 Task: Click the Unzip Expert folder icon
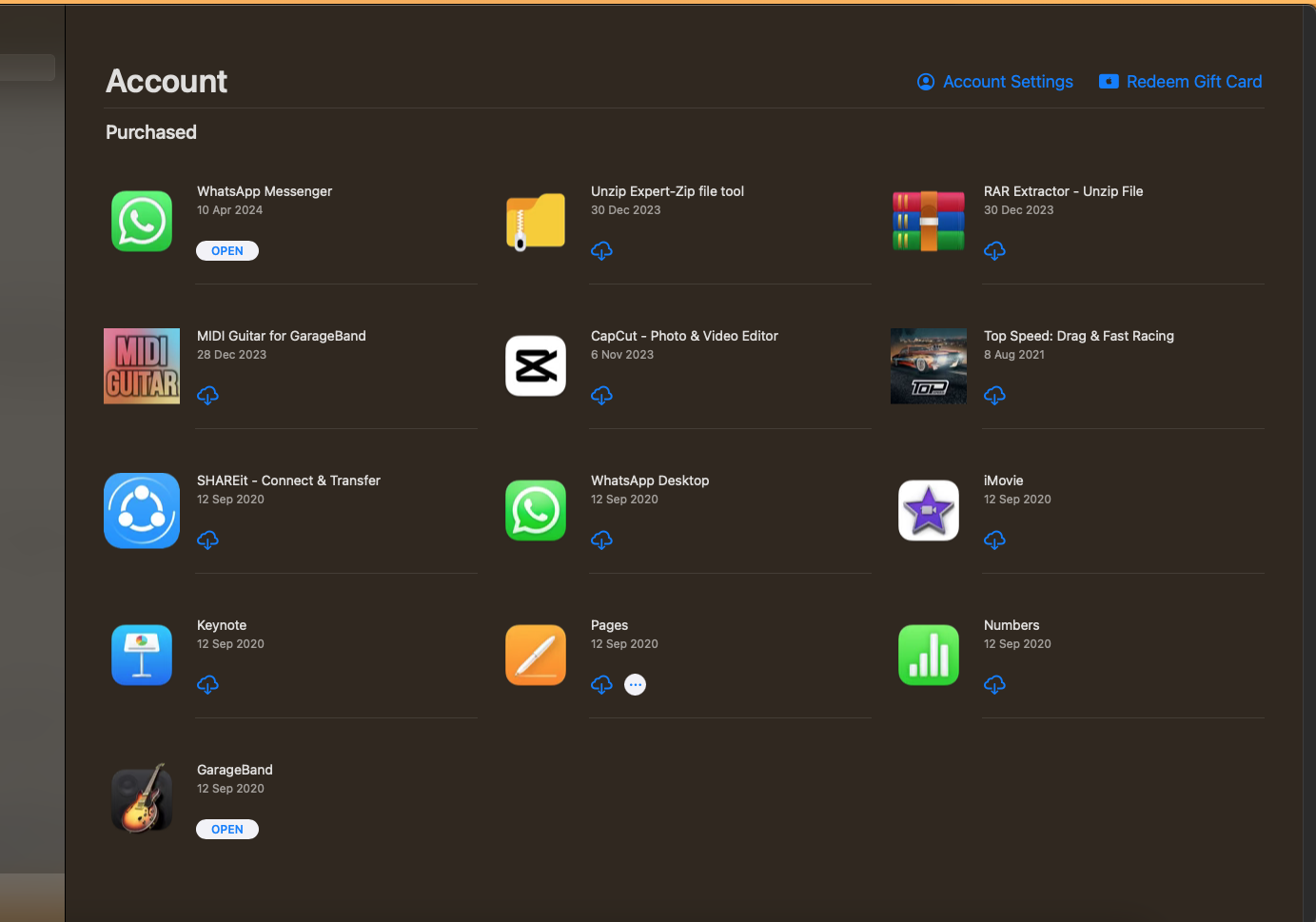pos(536,222)
